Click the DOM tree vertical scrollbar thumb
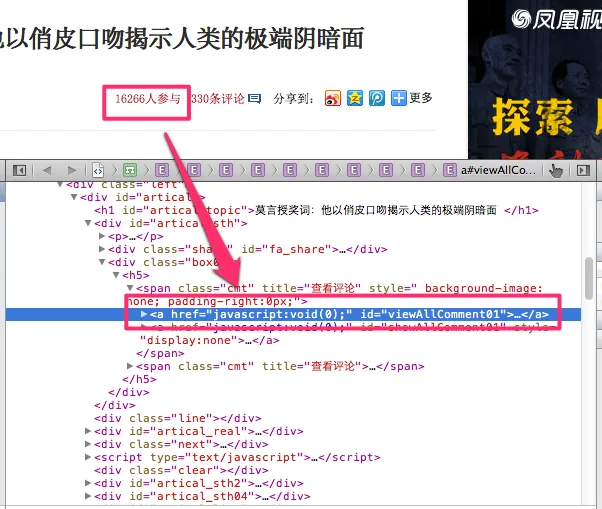The image size is (602, 509). coord(589,279)
